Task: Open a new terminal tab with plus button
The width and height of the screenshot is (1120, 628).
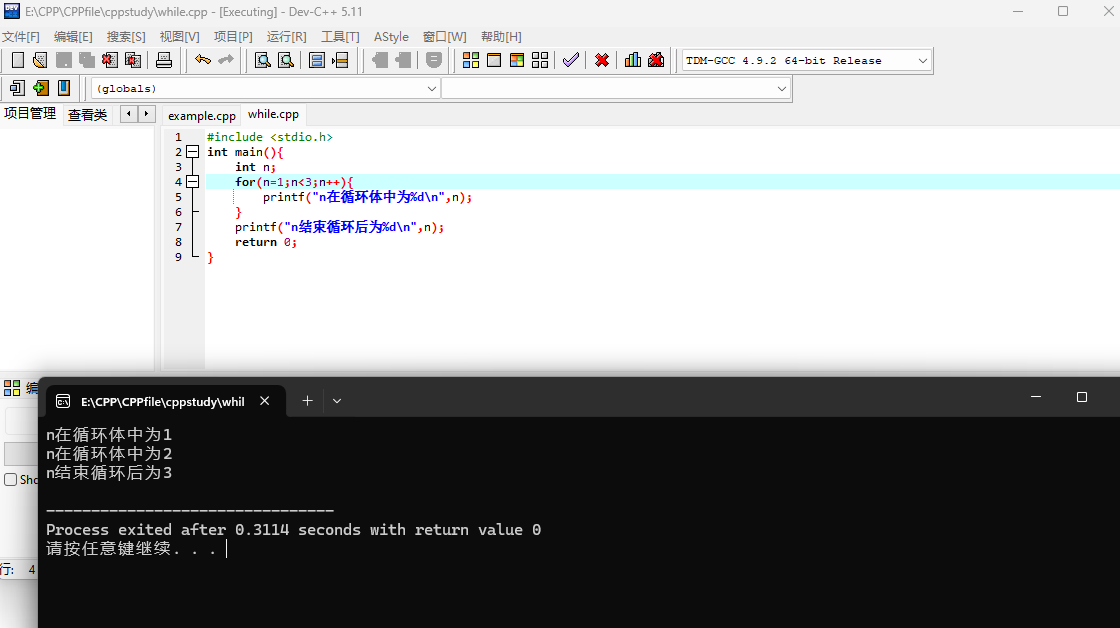Action: tap(307, 401)
